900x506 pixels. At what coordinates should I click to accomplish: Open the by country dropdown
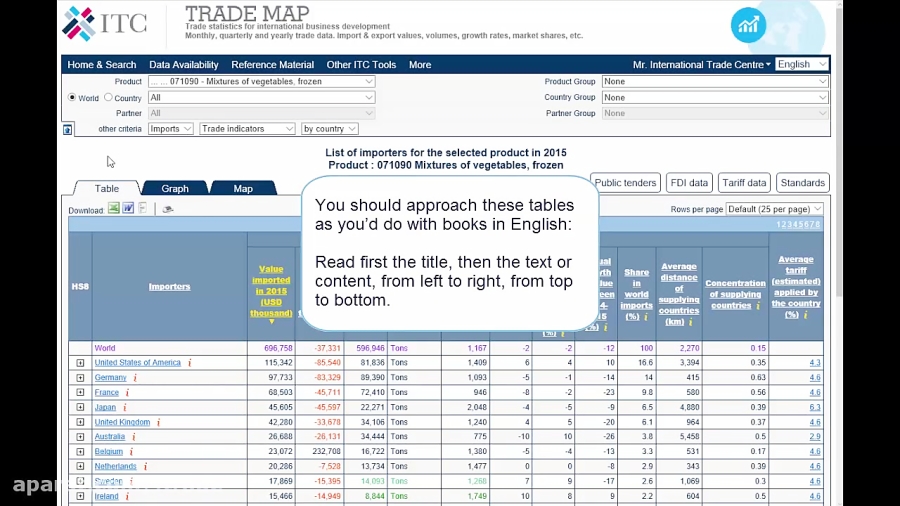[329, 129]
